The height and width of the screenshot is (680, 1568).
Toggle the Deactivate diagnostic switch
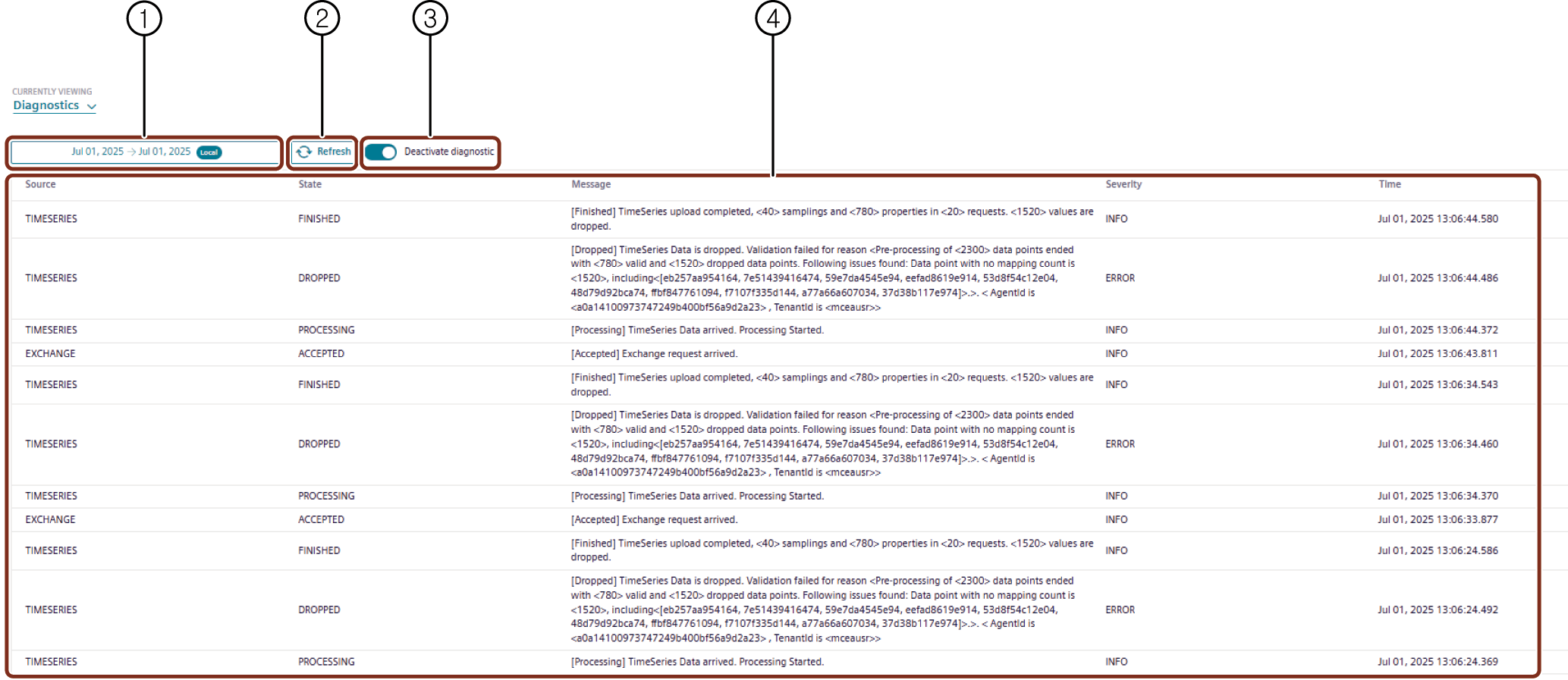(x=381, y=152)
